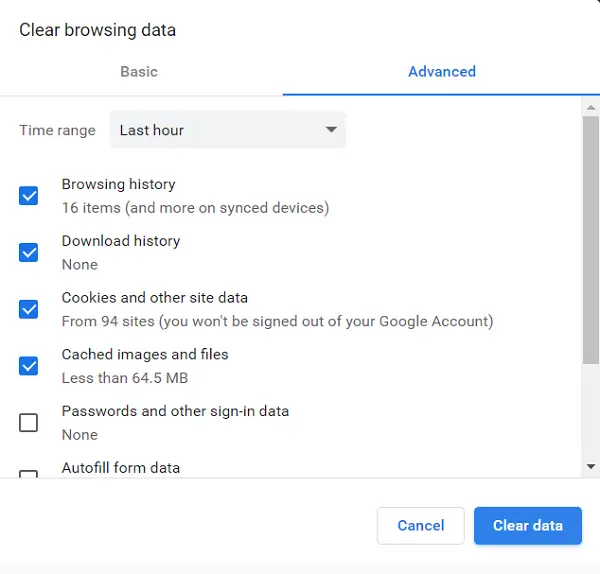Enable Passwords and other sign-in data
This screenshot has height=574, width=600.
click(x=28, y=422)
